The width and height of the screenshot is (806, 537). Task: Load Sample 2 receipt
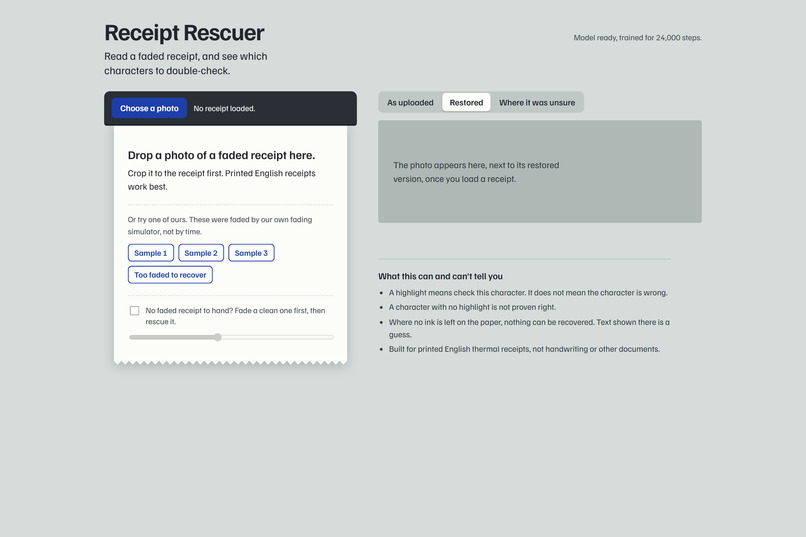(x=201, y=253)
